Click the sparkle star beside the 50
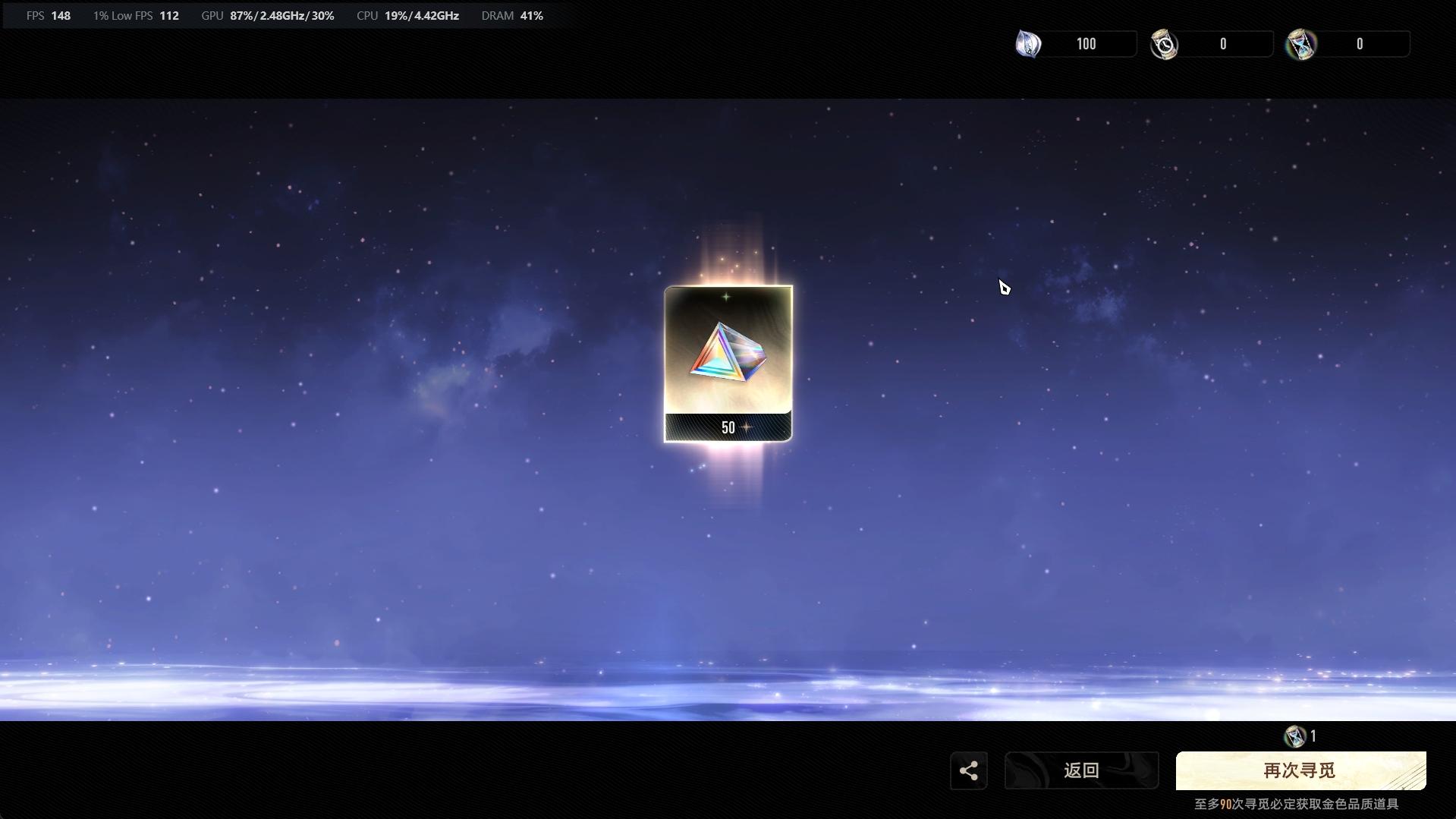Image resolution: width=1456 pixels, height=819 pixels. pos(747,428)
